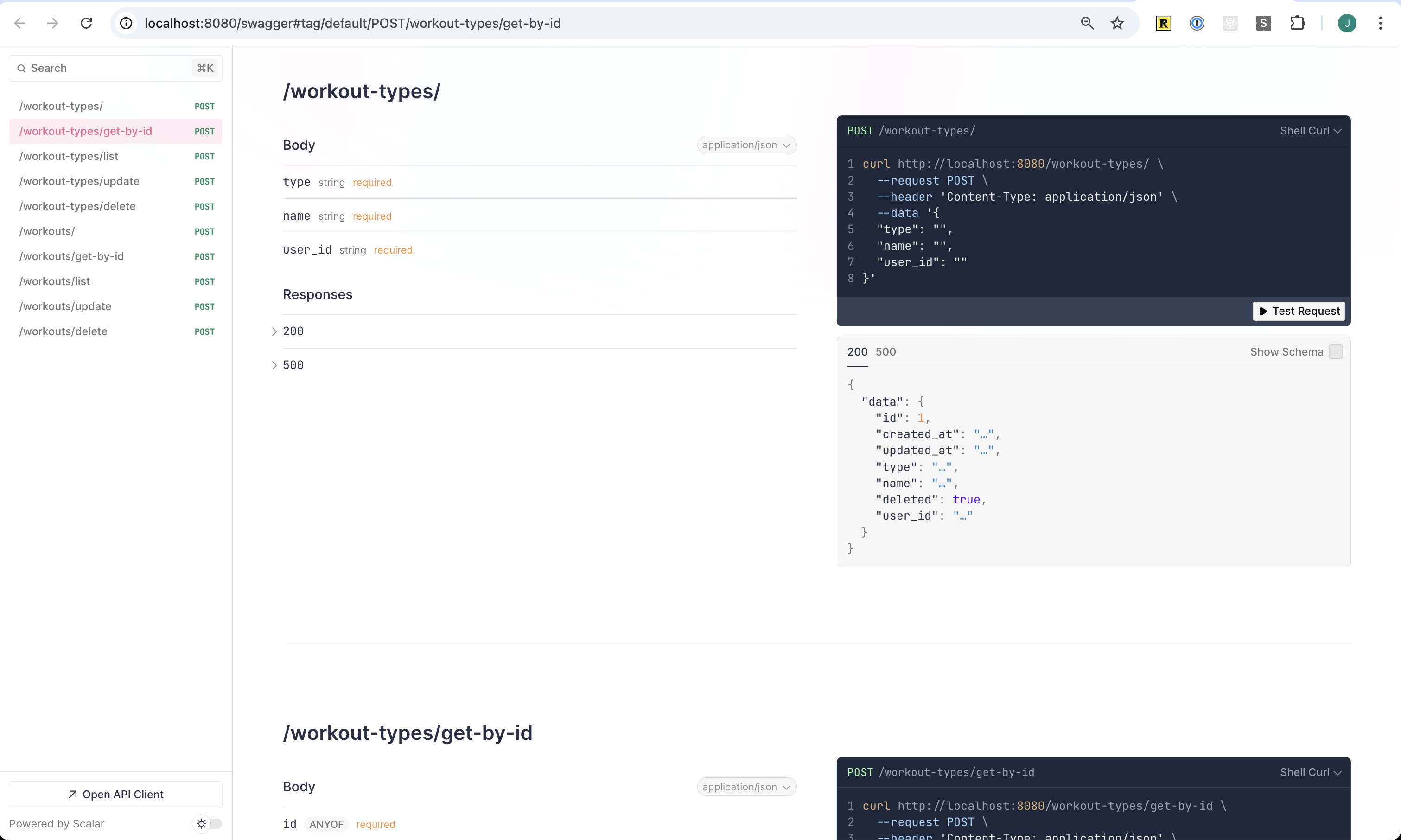The width and height of the screenshot is (1401, 840).
Task: Enable the Show Schema toggle
Action: (1336, 351)
